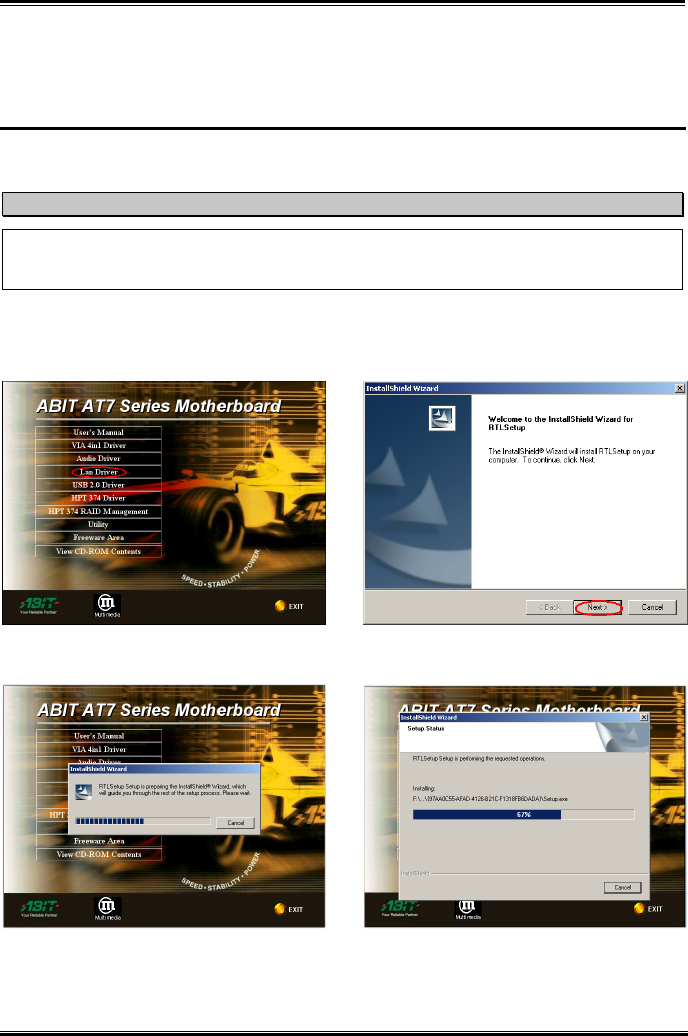Image resolution: width=688 pixels, height=1036 pixels.
Task: Open the USB 2.0 Driver entry
Action: (x=98, y=485)
